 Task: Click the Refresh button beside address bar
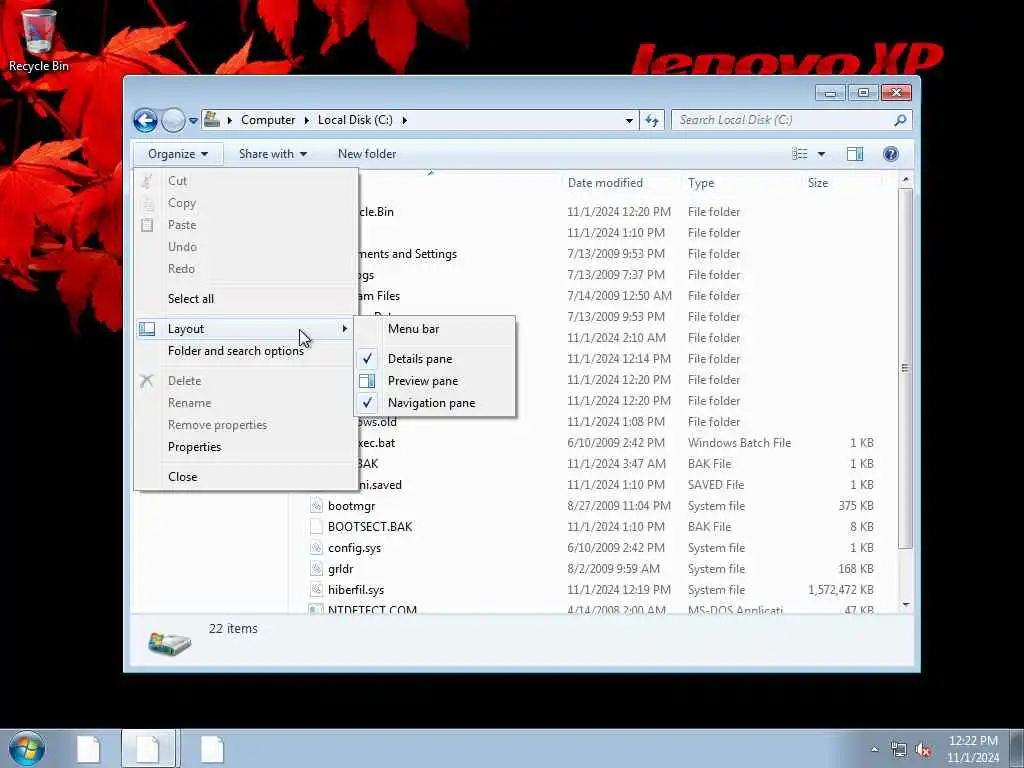point(652,120)
